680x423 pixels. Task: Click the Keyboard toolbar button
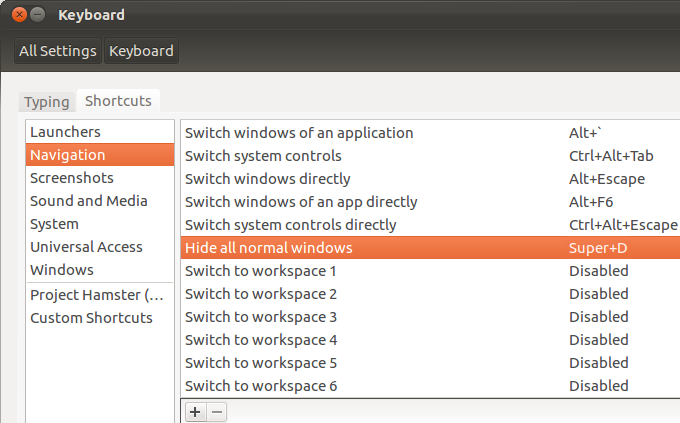tap(141, 51)
